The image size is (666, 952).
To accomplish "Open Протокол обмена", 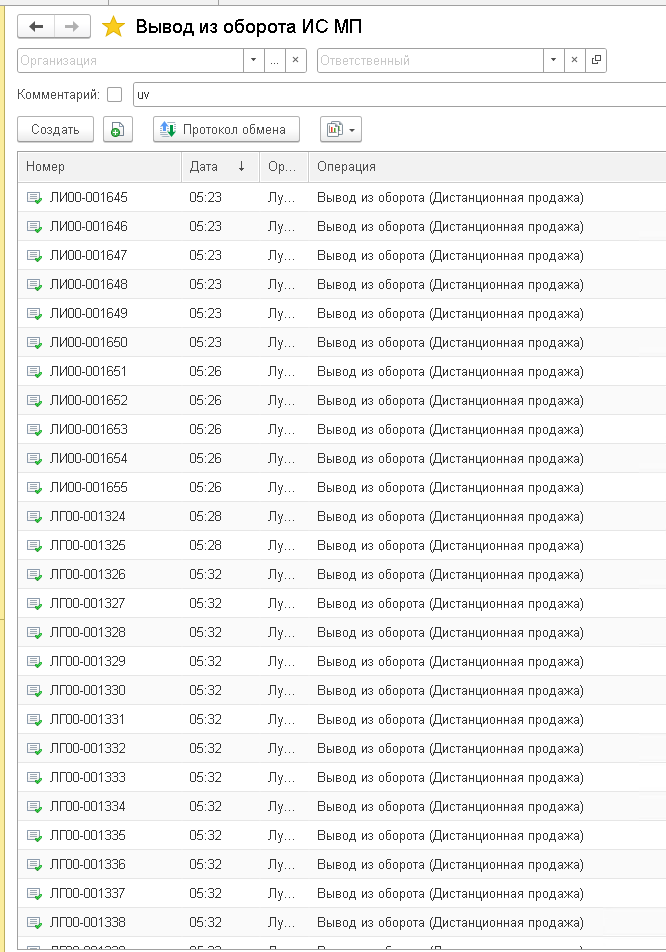I will click(226, 129).
